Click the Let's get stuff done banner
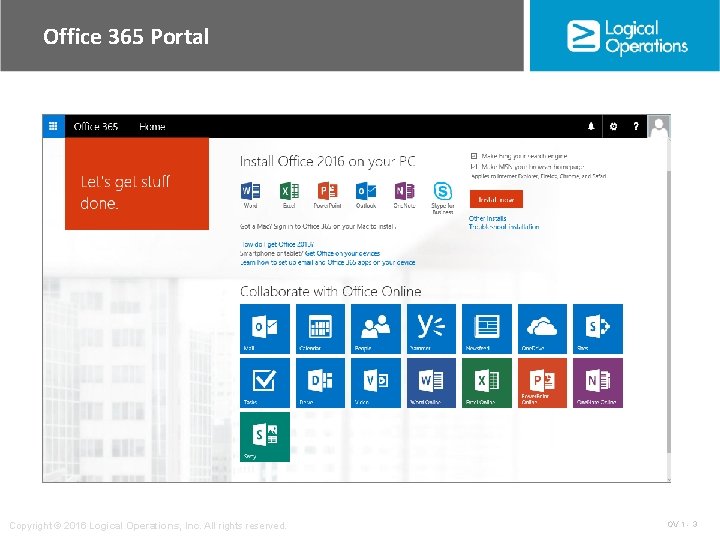This screenshot has width=720, height=540. pos(137,184)
